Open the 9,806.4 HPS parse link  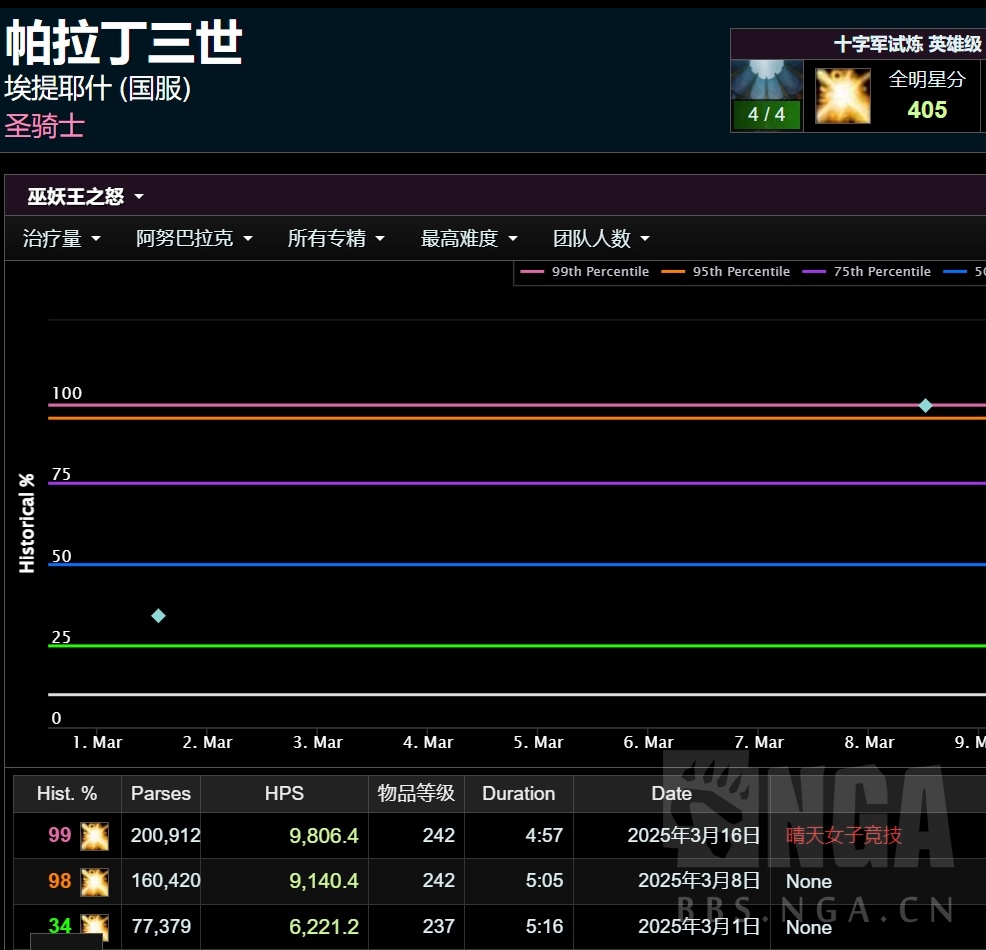(323, 835)
